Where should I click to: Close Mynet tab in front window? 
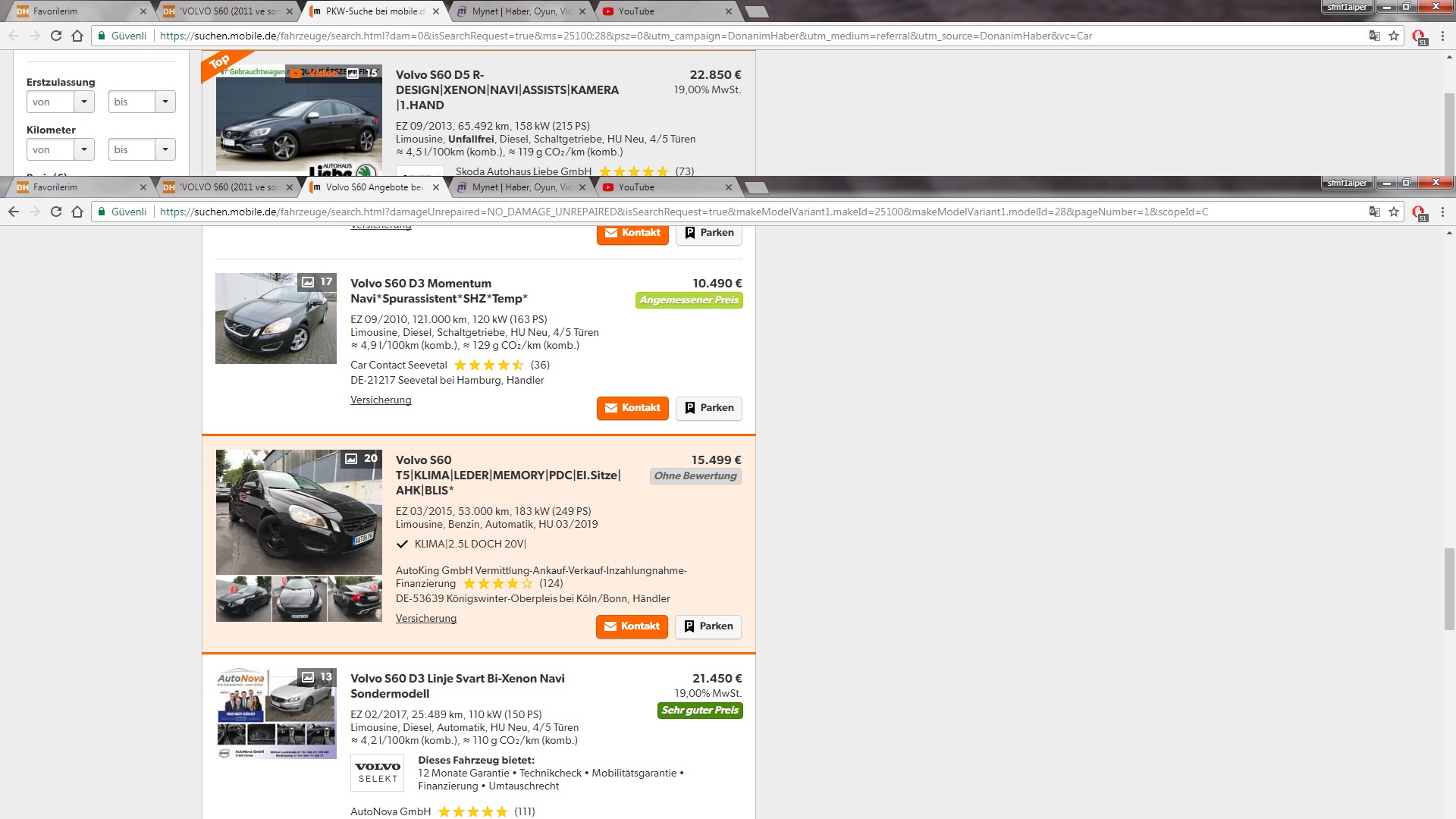click(582, 187)
